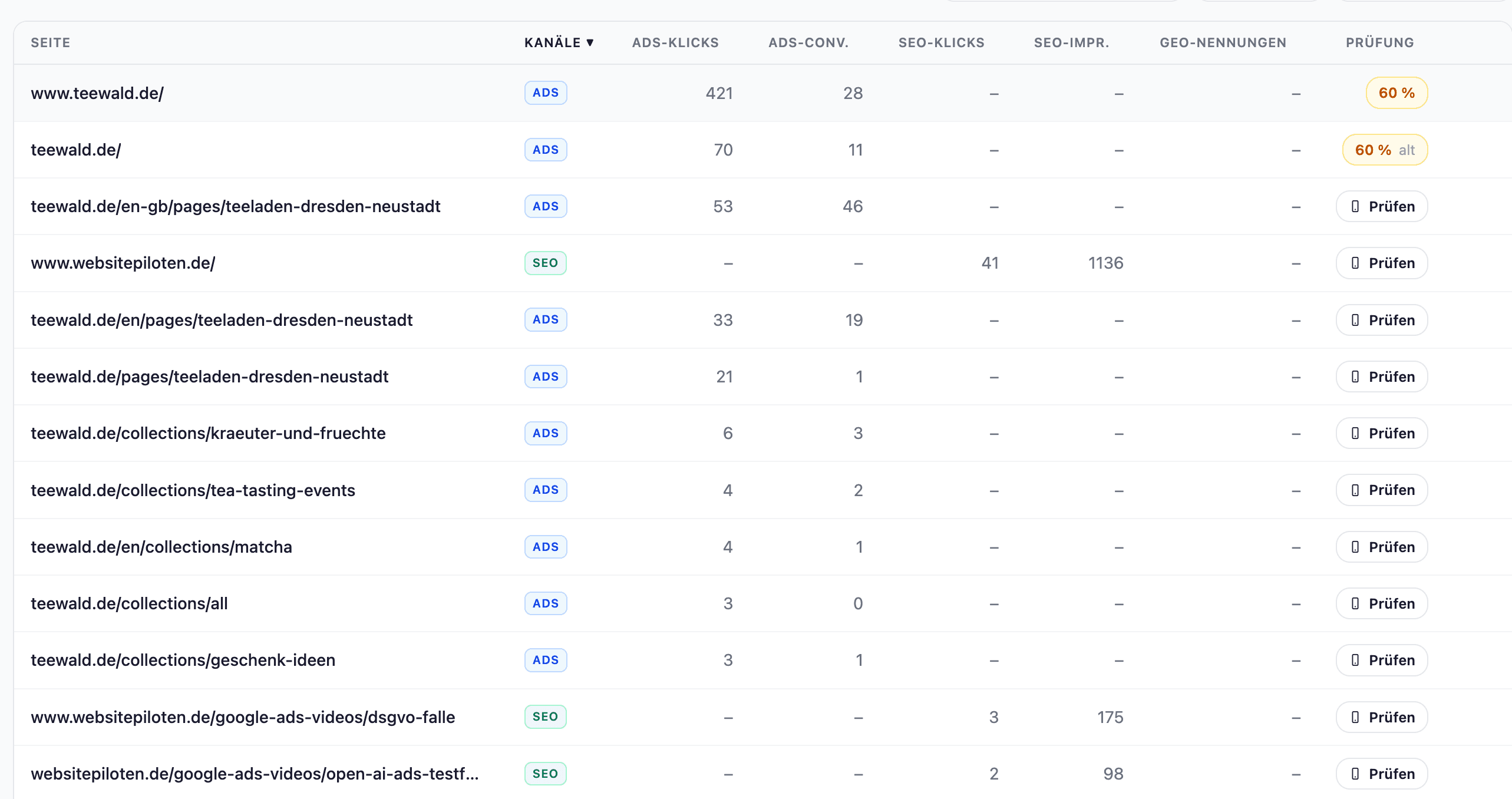Click the 1136 SEO impressions value
Screen dimensions: 1512x799
pos(1105,263)
